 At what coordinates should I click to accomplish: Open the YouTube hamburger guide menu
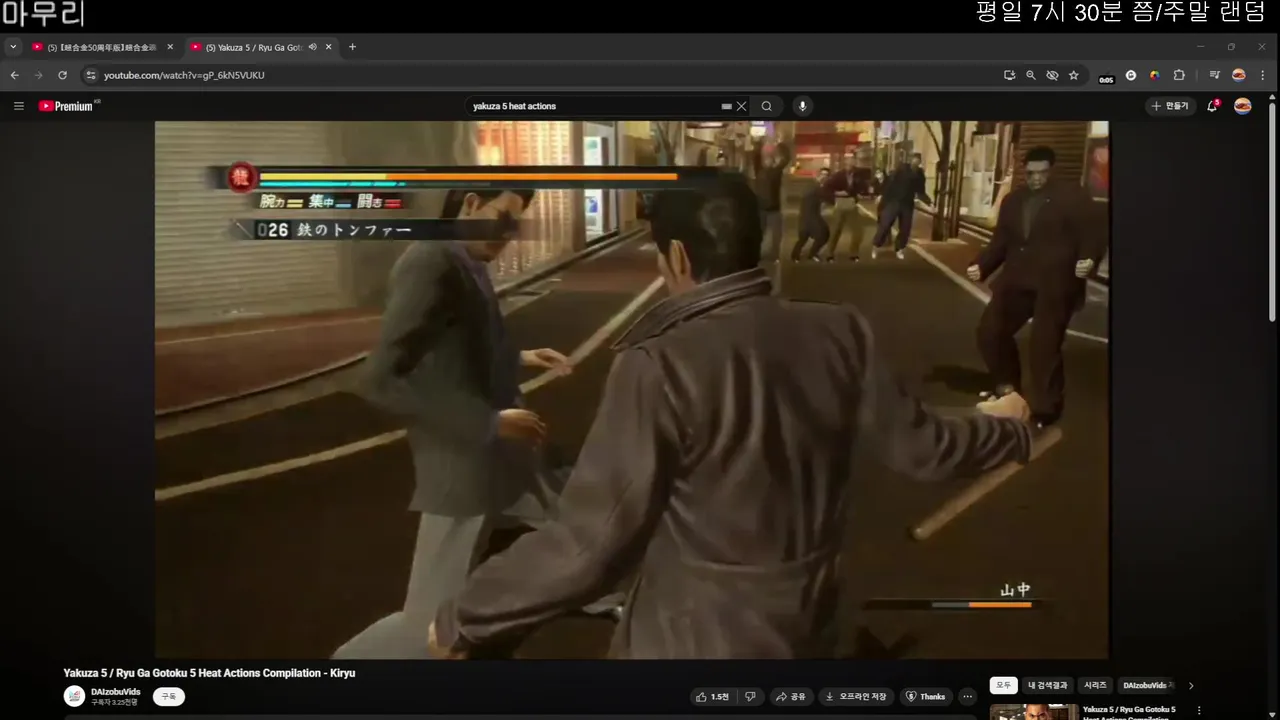point(18,106)
